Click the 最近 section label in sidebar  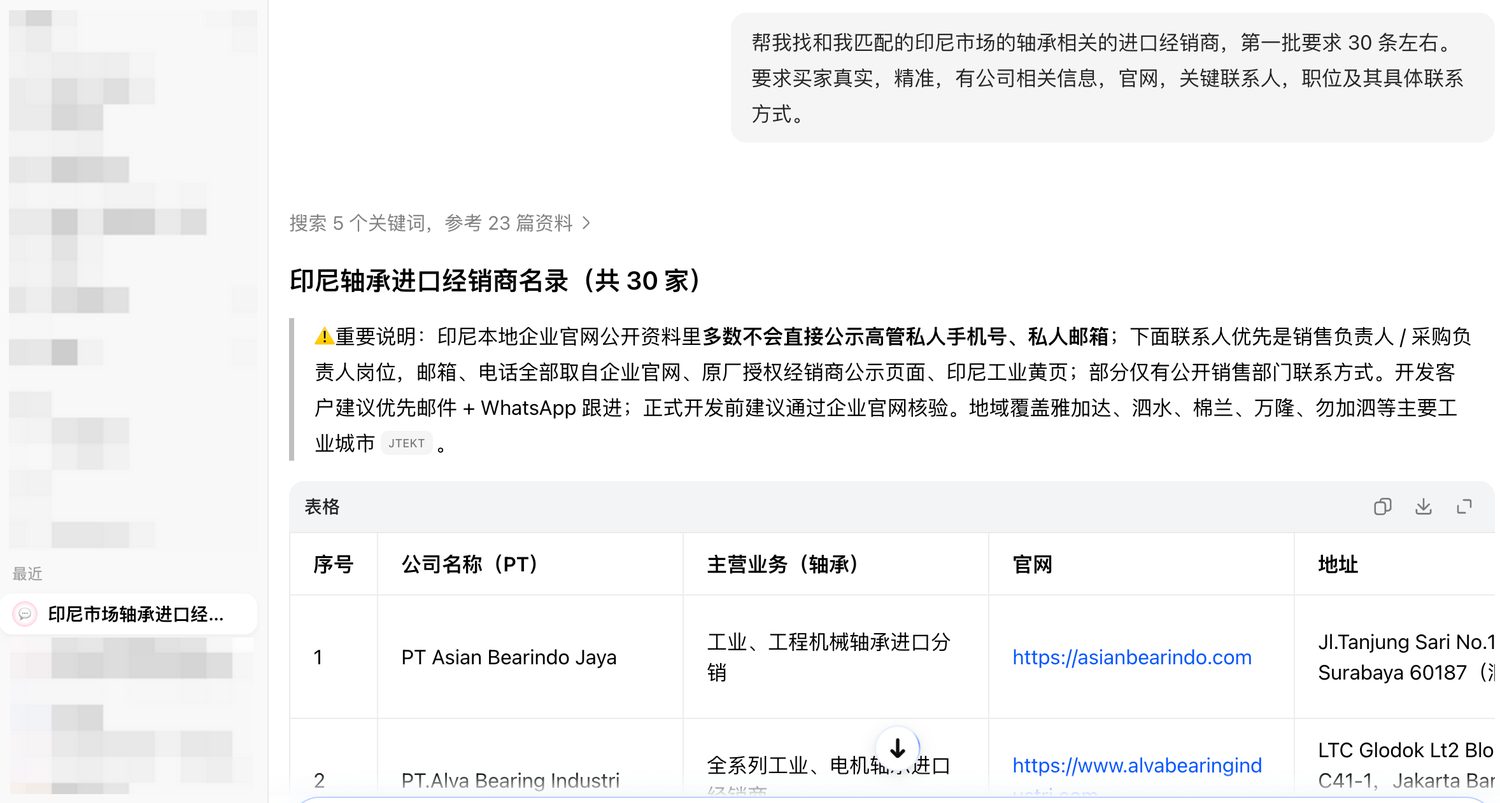point(27,574)
